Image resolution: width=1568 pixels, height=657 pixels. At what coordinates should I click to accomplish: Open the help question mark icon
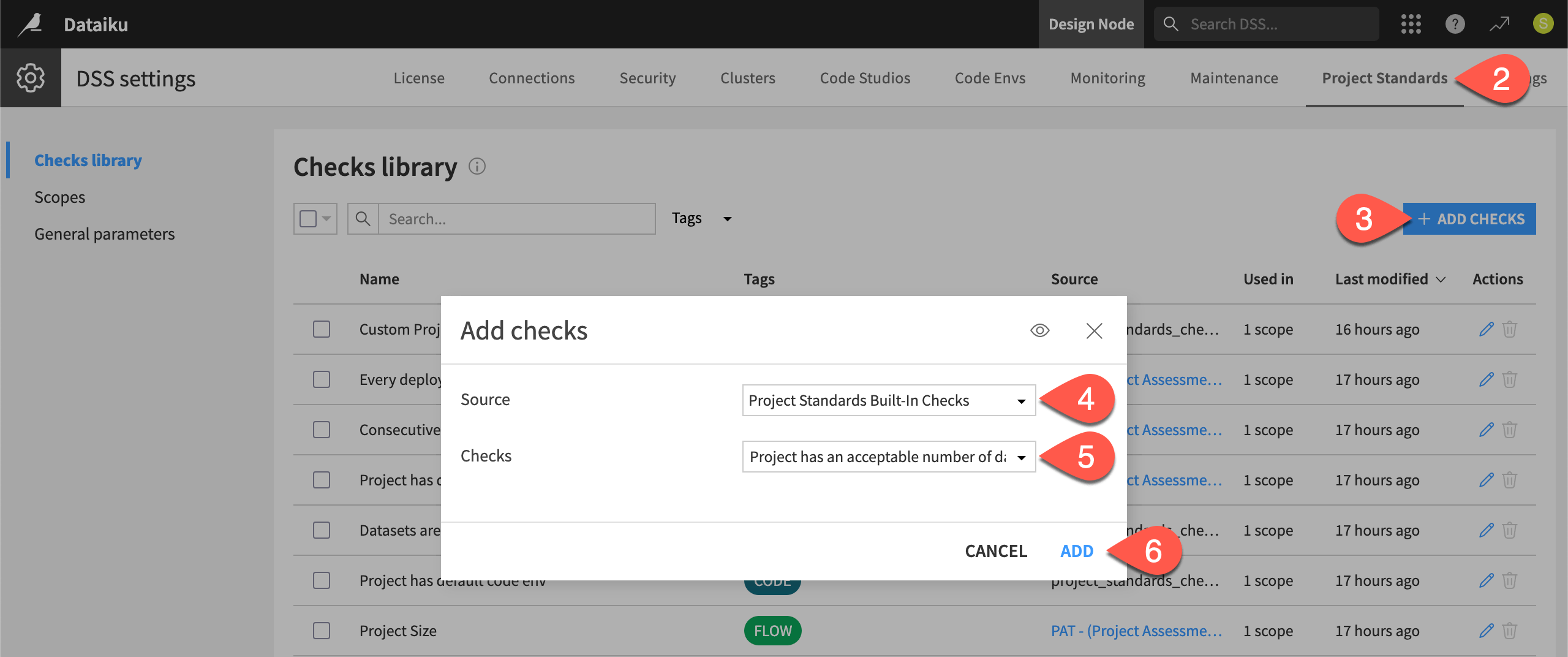[1455, 24]
